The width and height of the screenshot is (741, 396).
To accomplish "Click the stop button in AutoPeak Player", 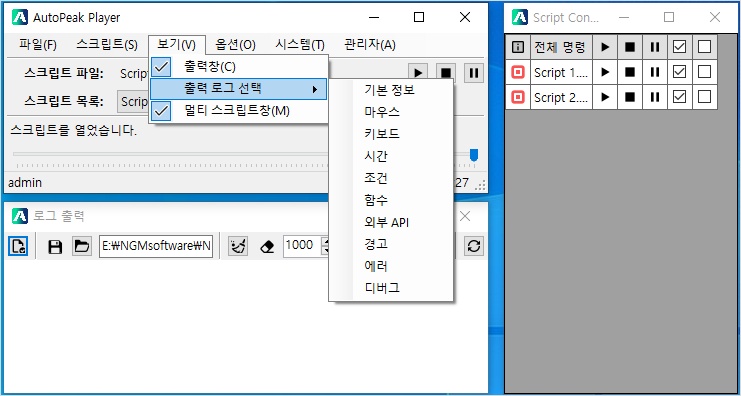I will [446, 73].
